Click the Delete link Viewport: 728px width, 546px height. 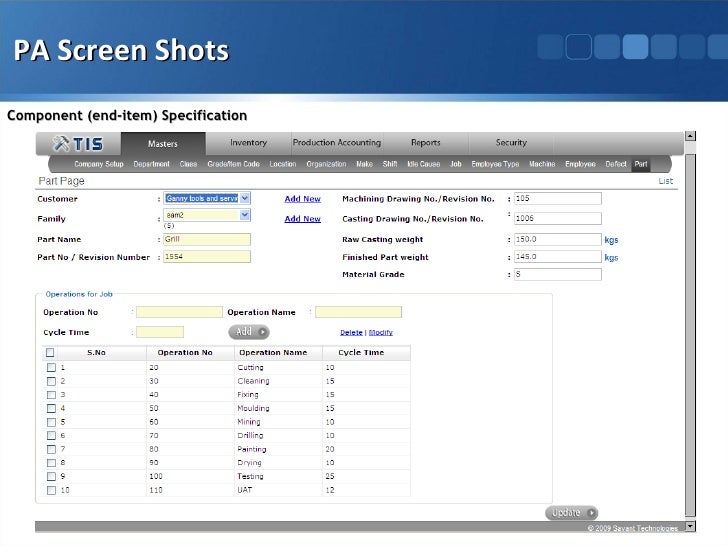351,332
